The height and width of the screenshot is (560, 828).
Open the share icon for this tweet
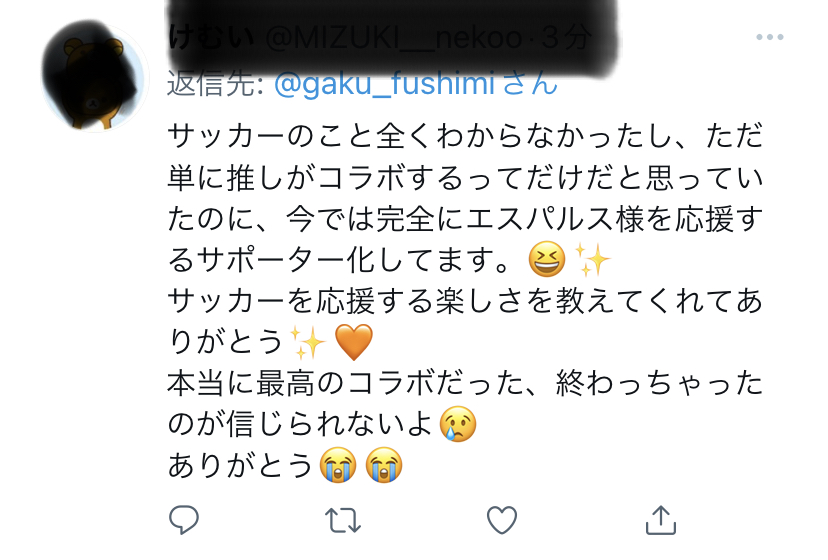point(660,519)
